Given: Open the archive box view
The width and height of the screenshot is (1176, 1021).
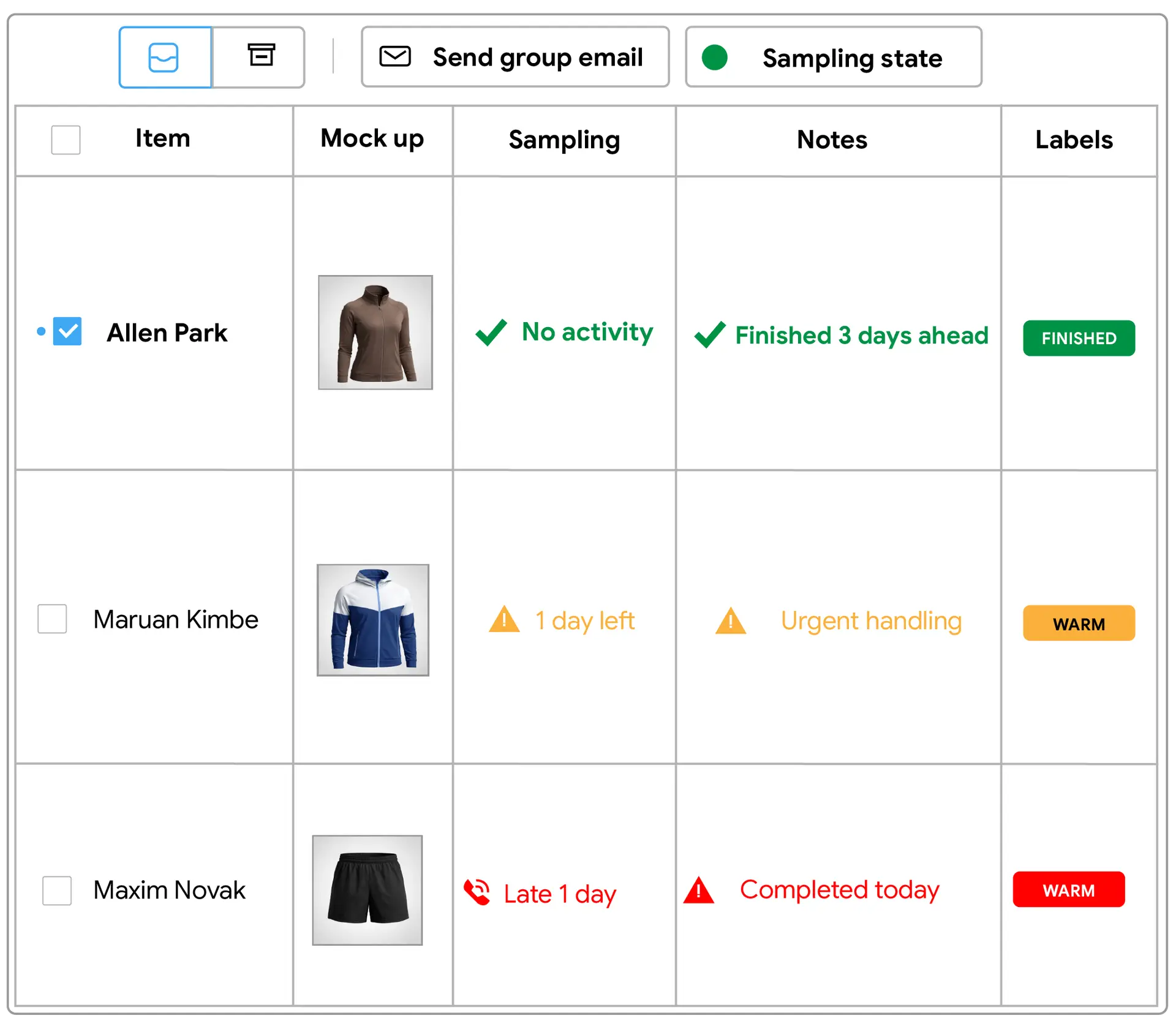Looking at the screenshot, I should tap(261, 55).
